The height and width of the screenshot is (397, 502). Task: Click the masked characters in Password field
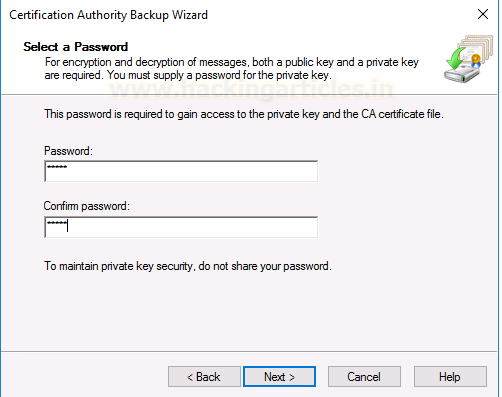pyautogui.click(x=57, y=167)
